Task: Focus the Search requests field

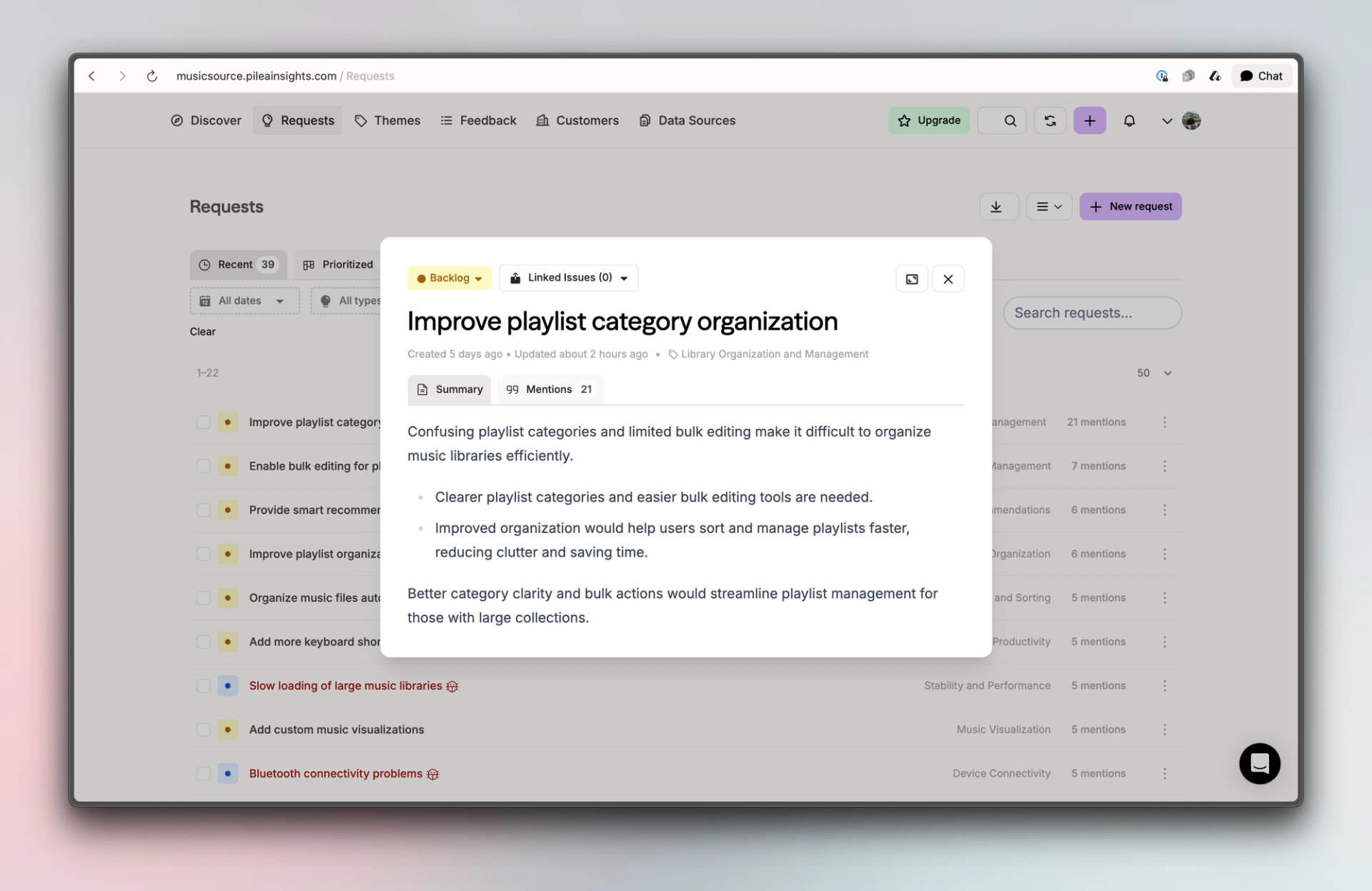Action: pos(1092,313)
